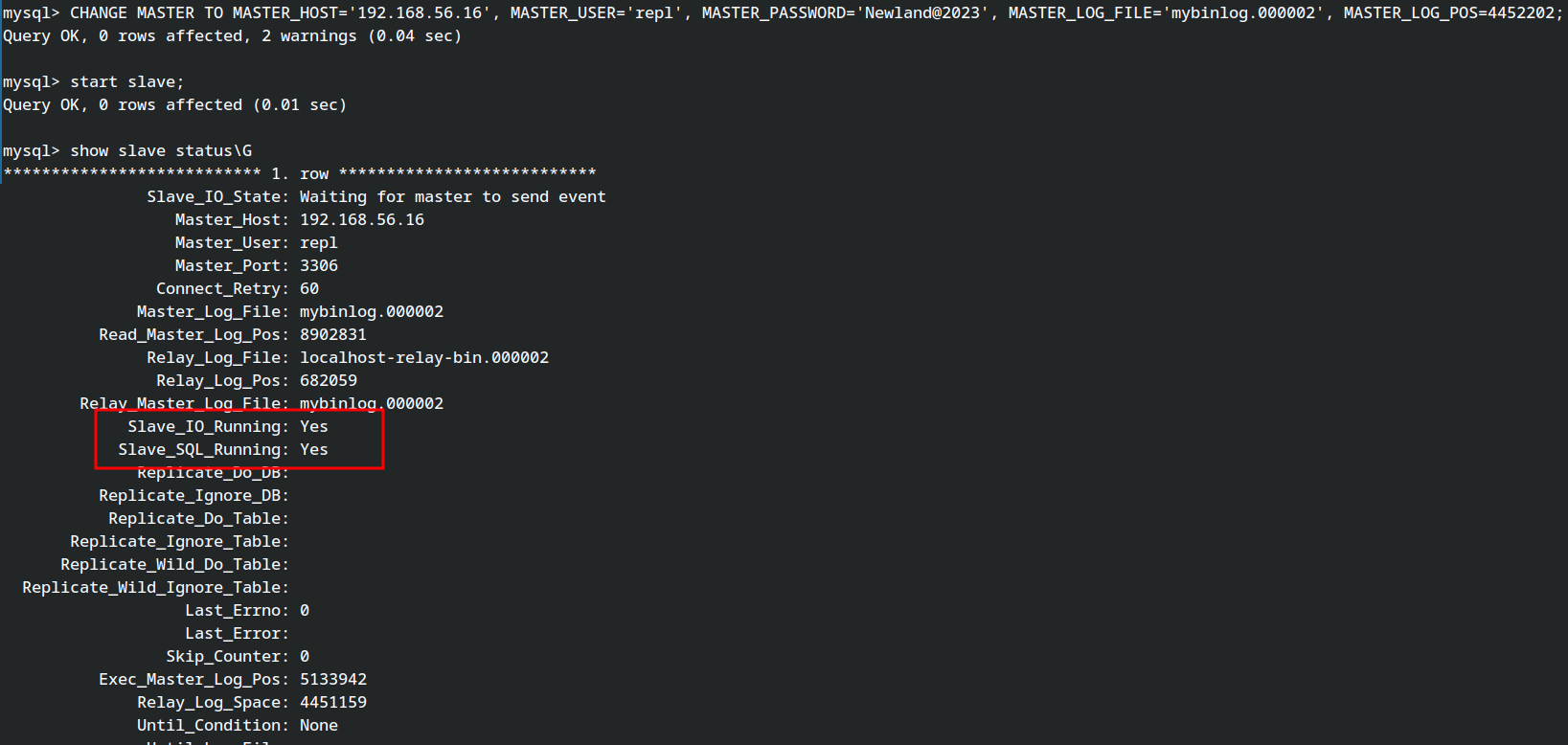Click the Last_Errno value 0

305,611
